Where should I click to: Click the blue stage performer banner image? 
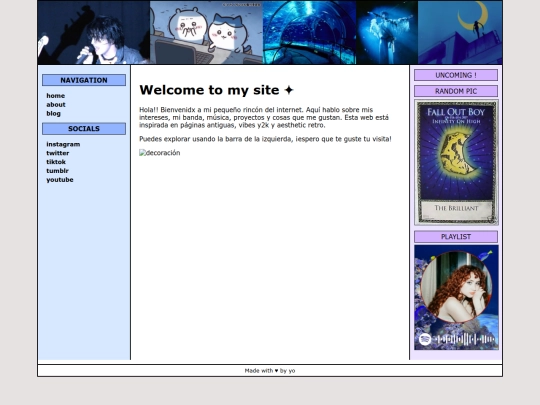pyautogui.click(x=387, y=32)
